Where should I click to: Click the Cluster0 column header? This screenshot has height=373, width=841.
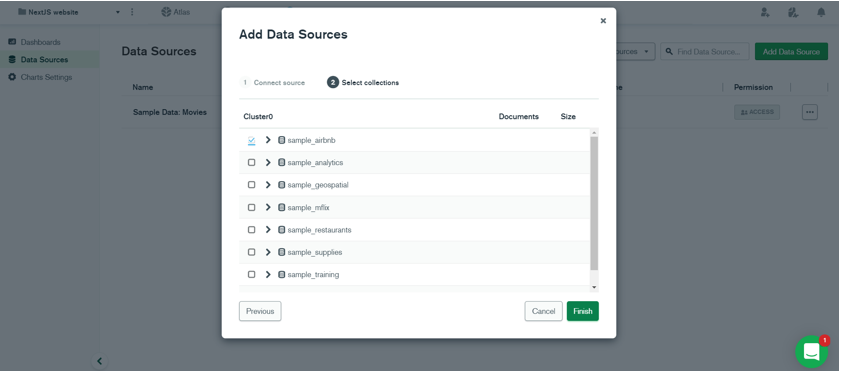(x=259, y=116)
